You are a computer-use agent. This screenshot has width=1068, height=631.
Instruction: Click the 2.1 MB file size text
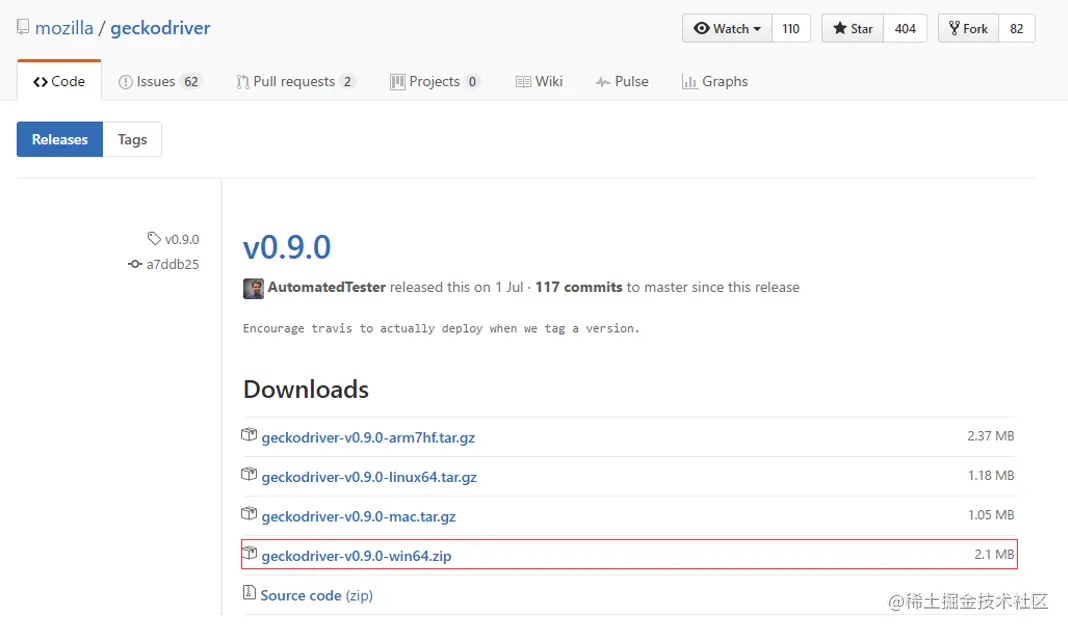coord(994,555)
